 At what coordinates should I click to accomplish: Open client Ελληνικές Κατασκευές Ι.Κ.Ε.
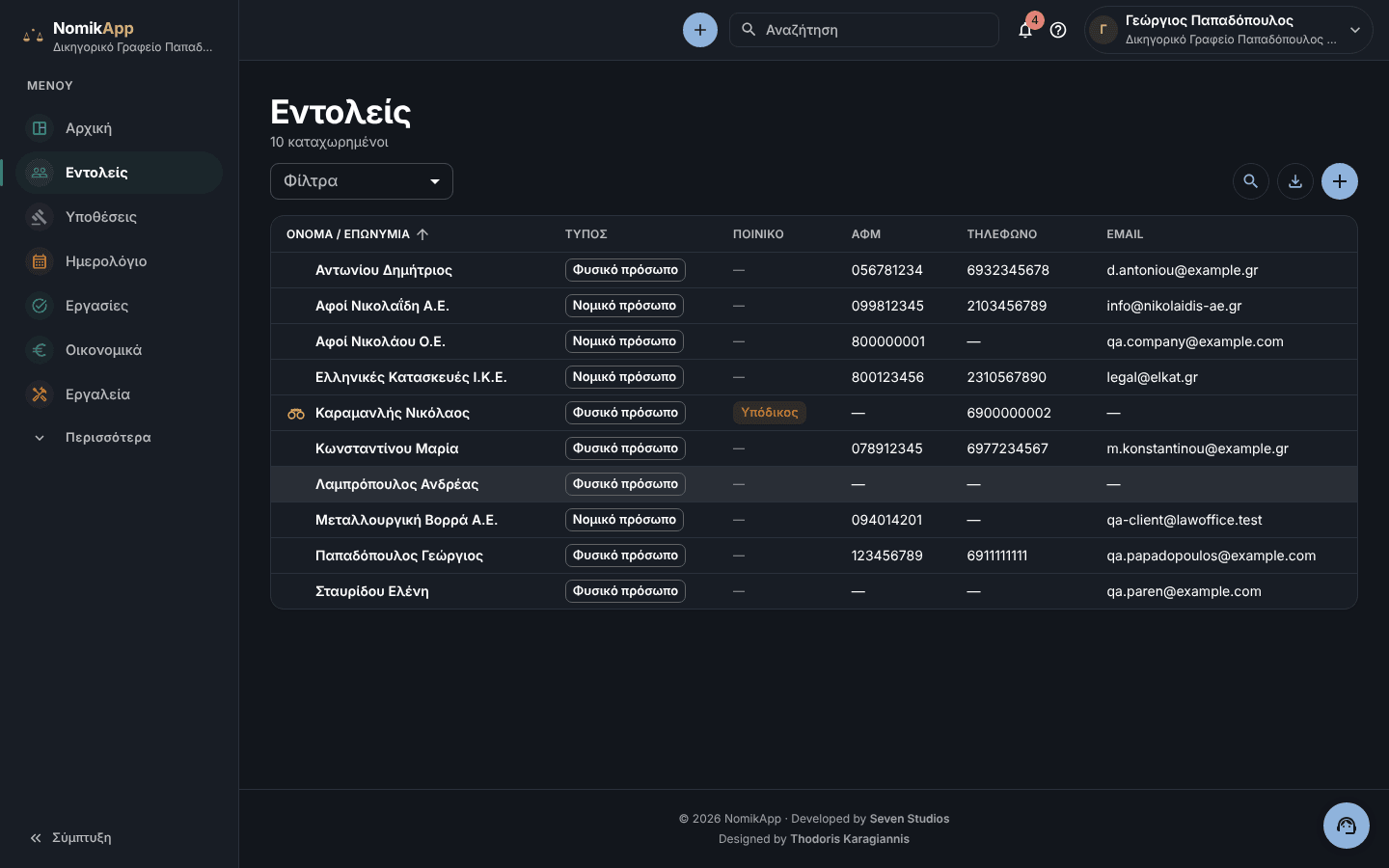pos(411,377)
